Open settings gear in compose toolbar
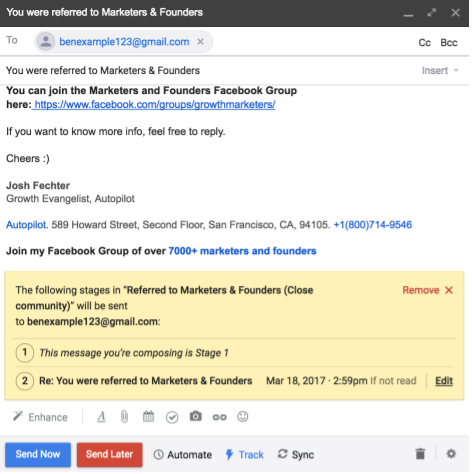The width and height of the screenshot is (472, 474). [451, 454]
